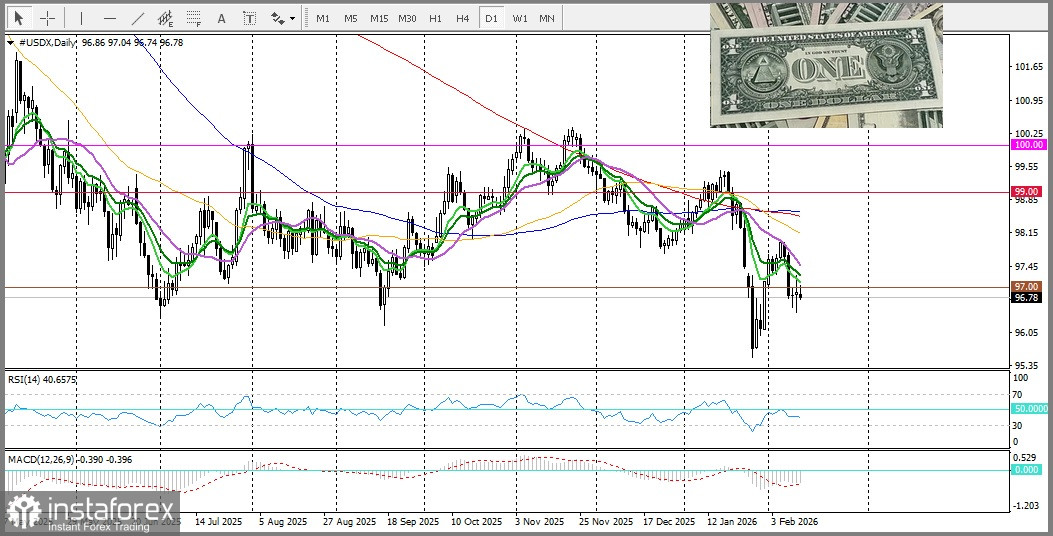Set timeframe to M15

(378, 18)
